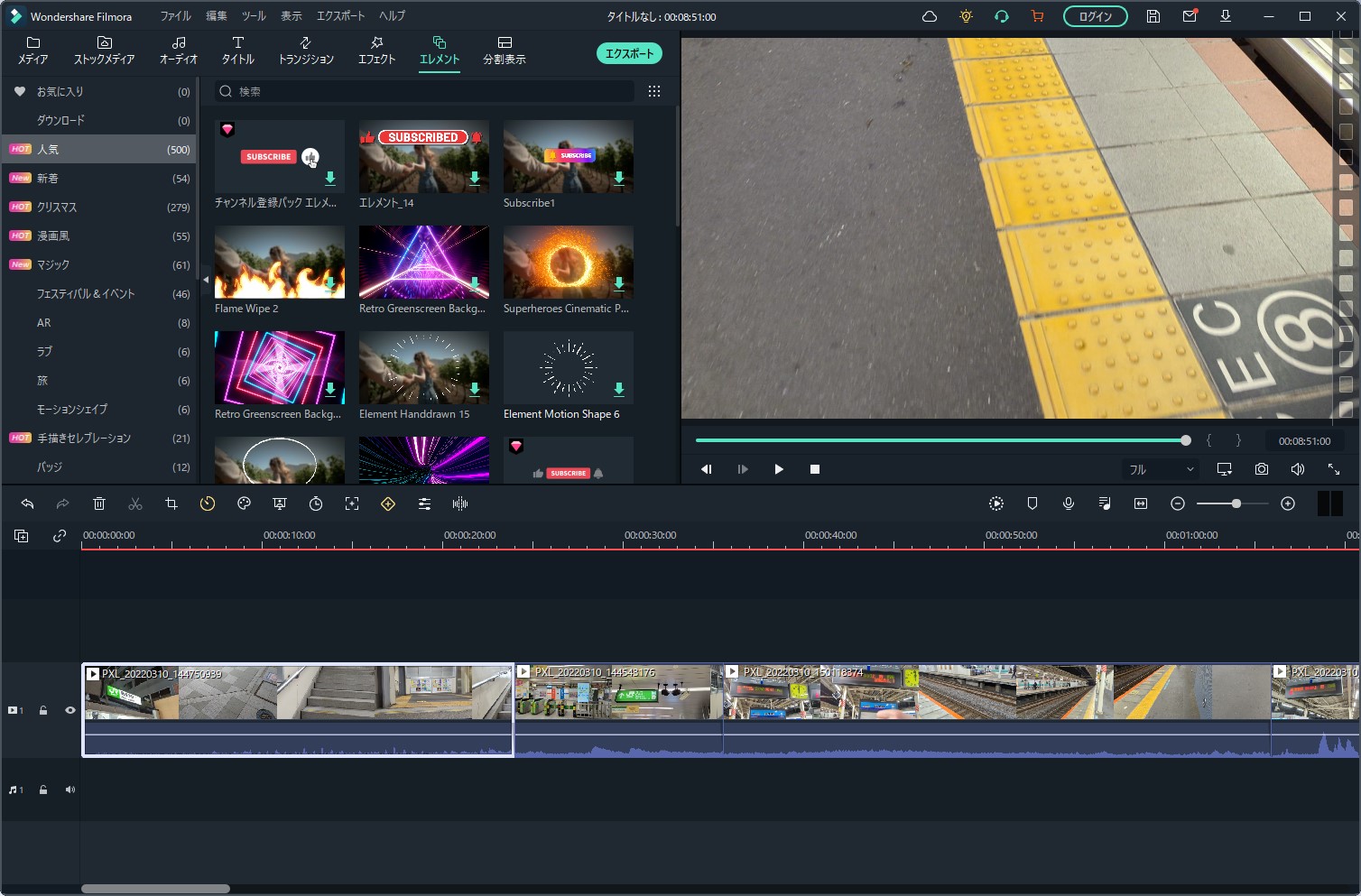Click the エクスポート button

coord(629,53)
